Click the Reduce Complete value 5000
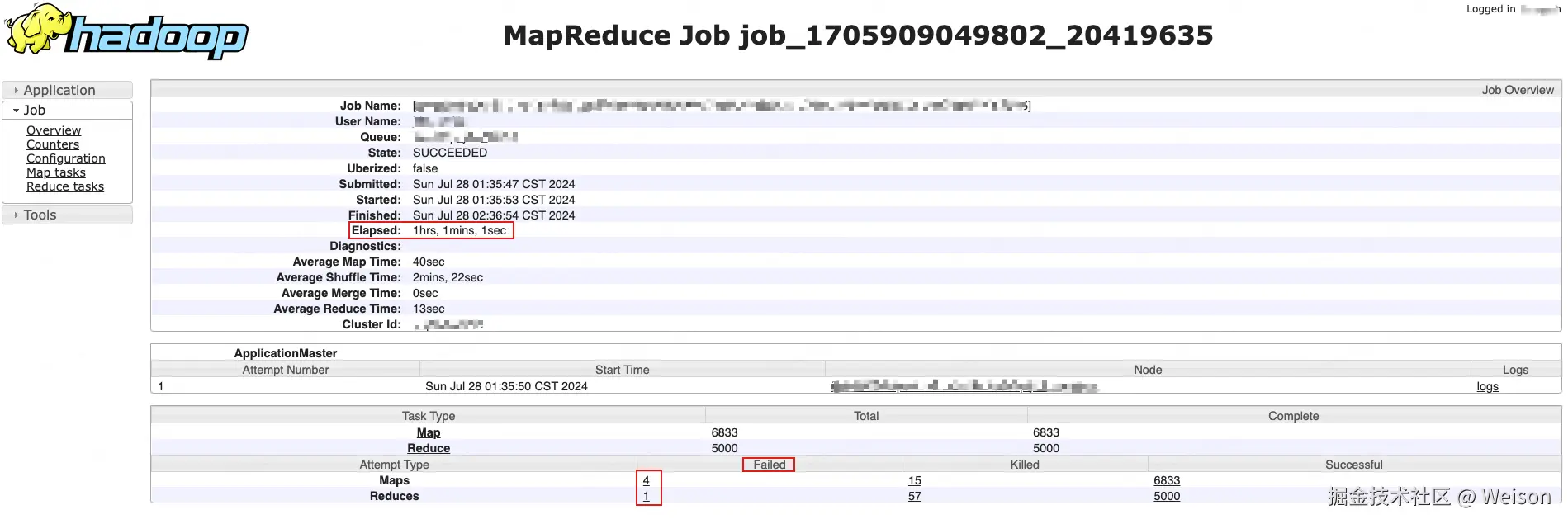Viewport: 1568px width, 524px height. [1046, 448]
